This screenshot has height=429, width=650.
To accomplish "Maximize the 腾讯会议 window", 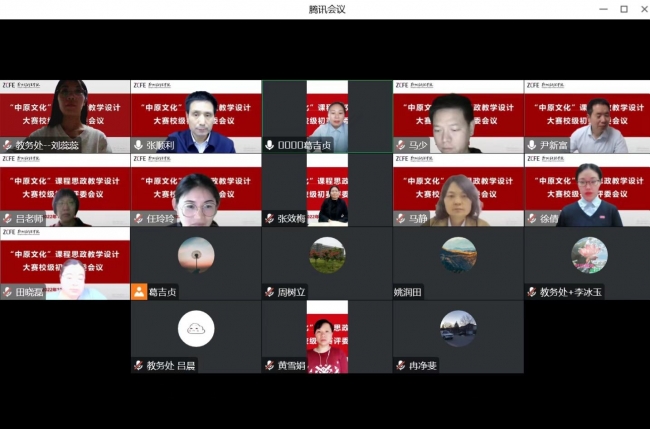I will (x=624, y=9).
